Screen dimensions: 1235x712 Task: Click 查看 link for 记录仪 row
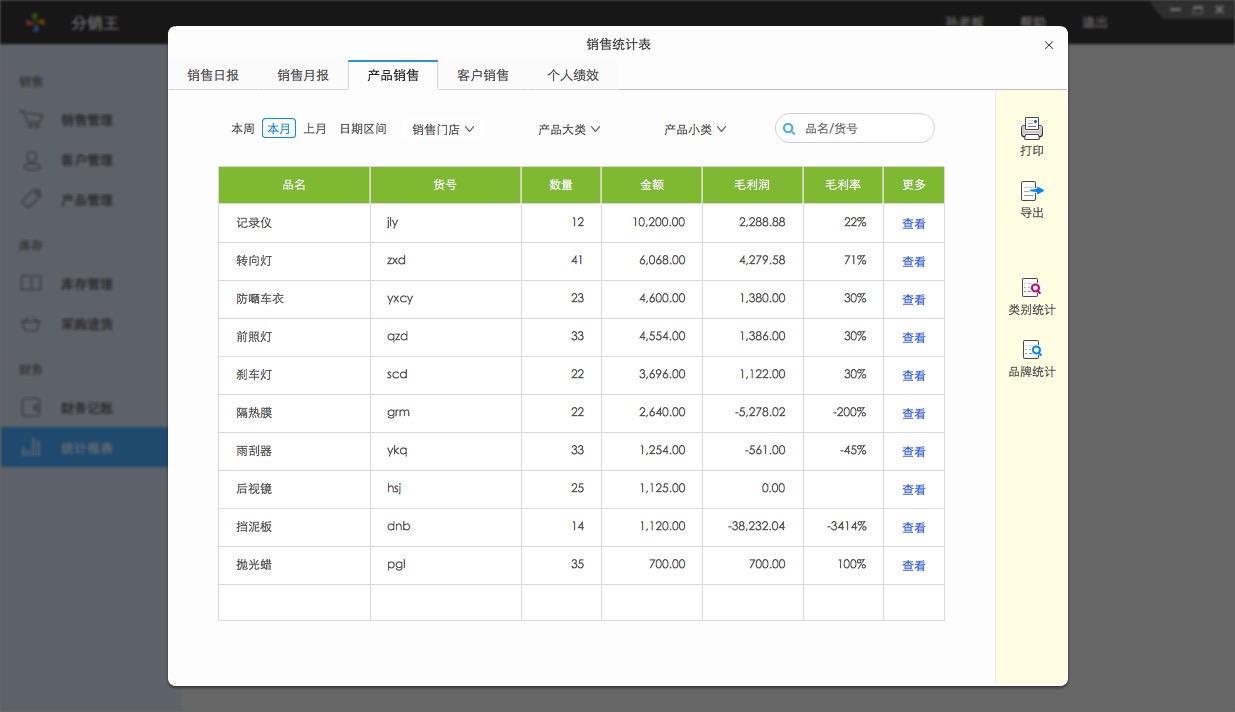(x=914, y=224)
